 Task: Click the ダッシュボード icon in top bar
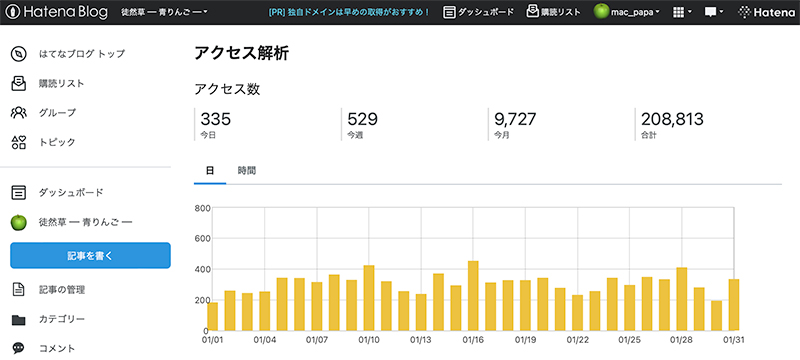point(449,12)
